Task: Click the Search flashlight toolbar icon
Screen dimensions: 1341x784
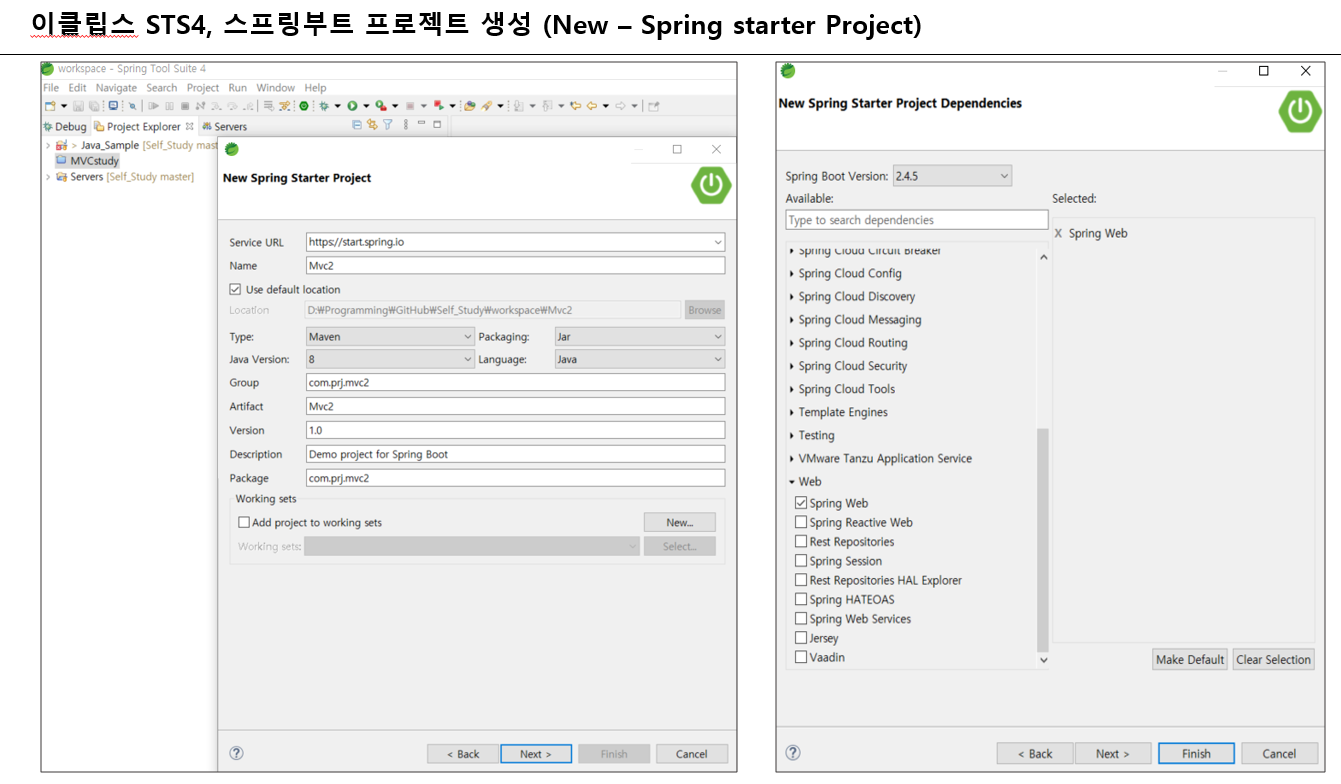Action: tap(487, 106)
